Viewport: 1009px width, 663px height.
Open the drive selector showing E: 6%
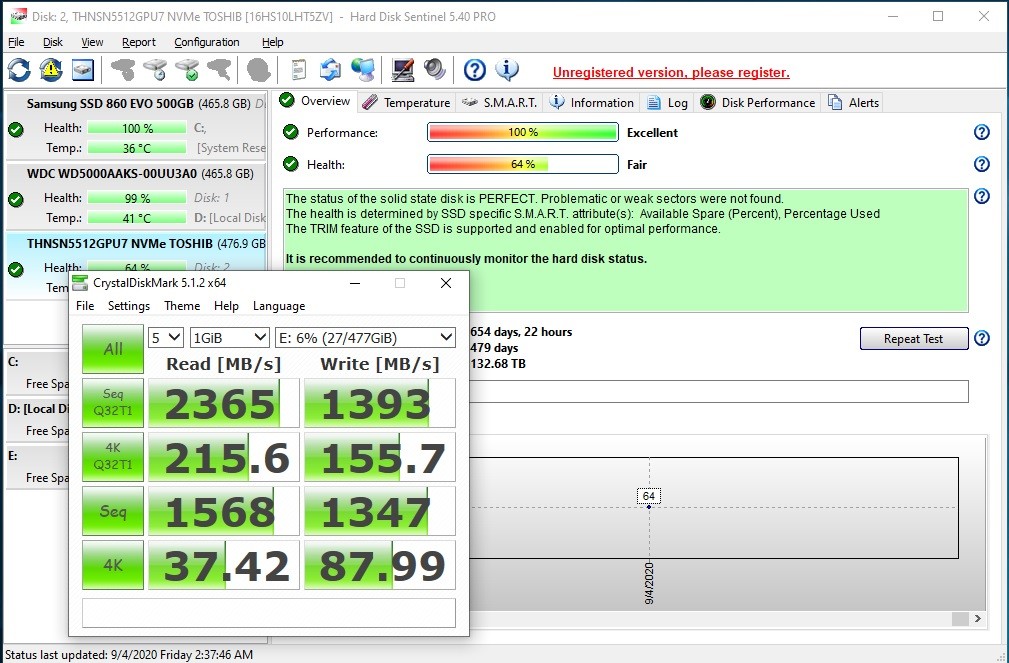click(x=364, y=338)
